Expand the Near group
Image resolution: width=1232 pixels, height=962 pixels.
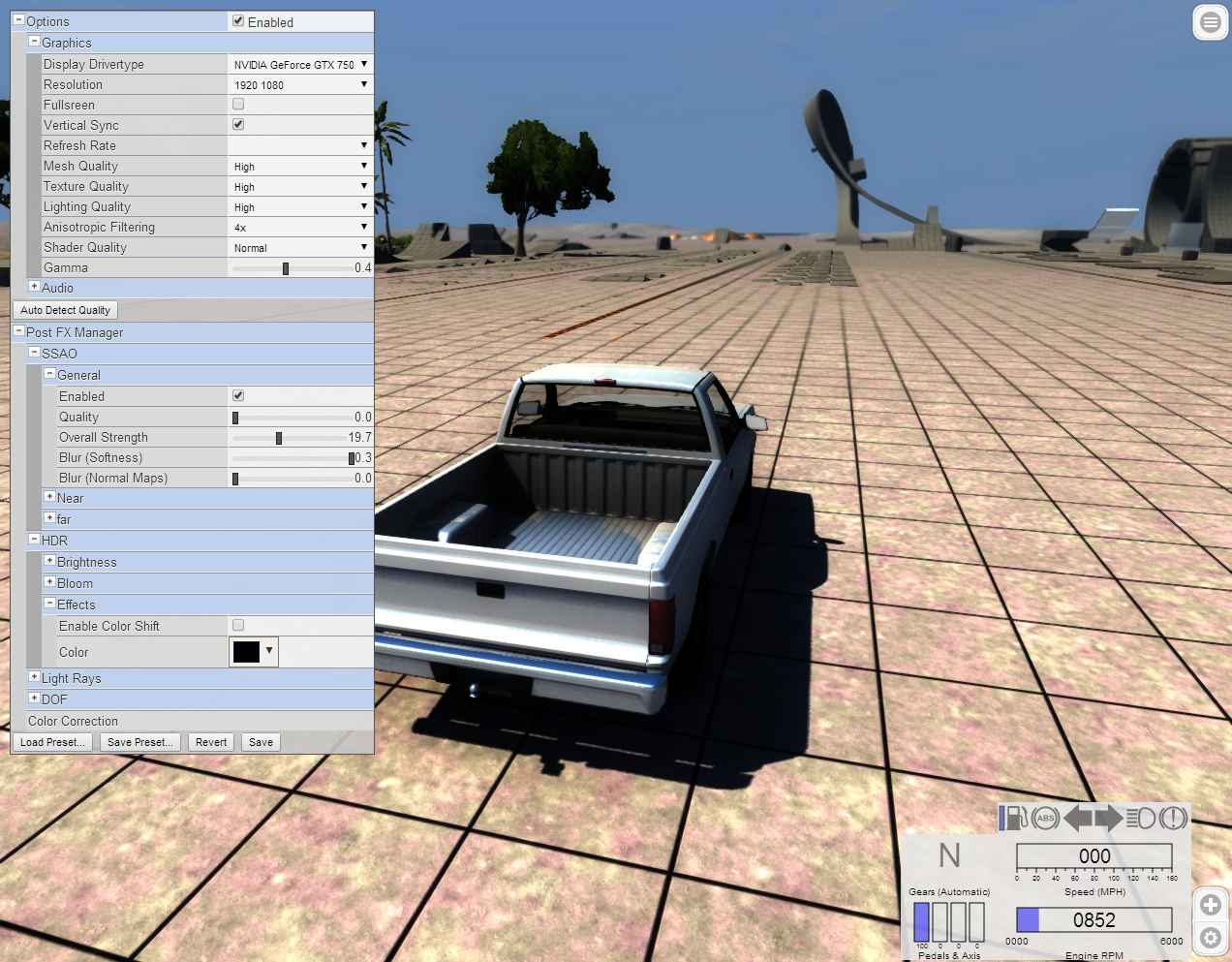49,496
